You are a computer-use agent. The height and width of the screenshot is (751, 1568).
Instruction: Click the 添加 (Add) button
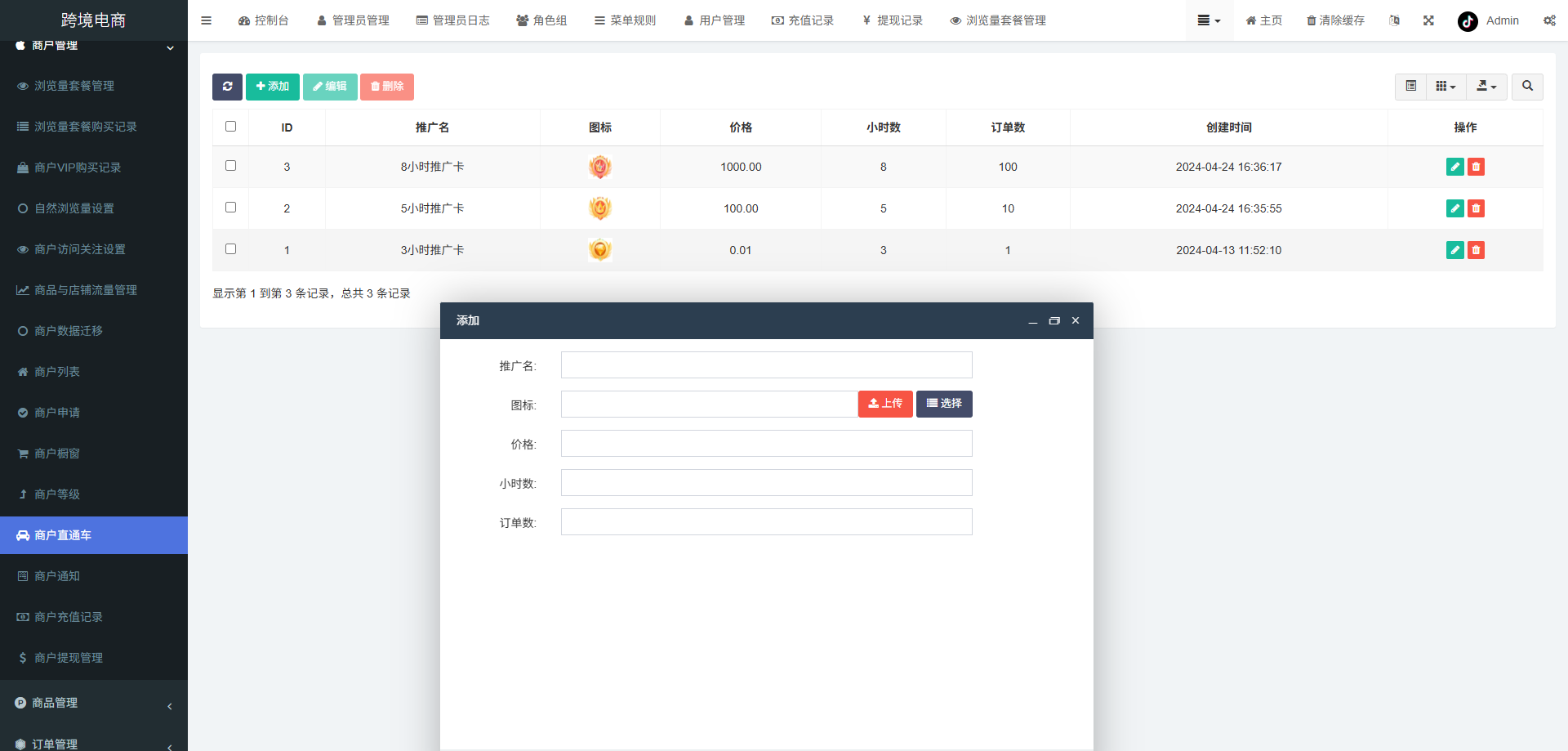click(272, 87)
